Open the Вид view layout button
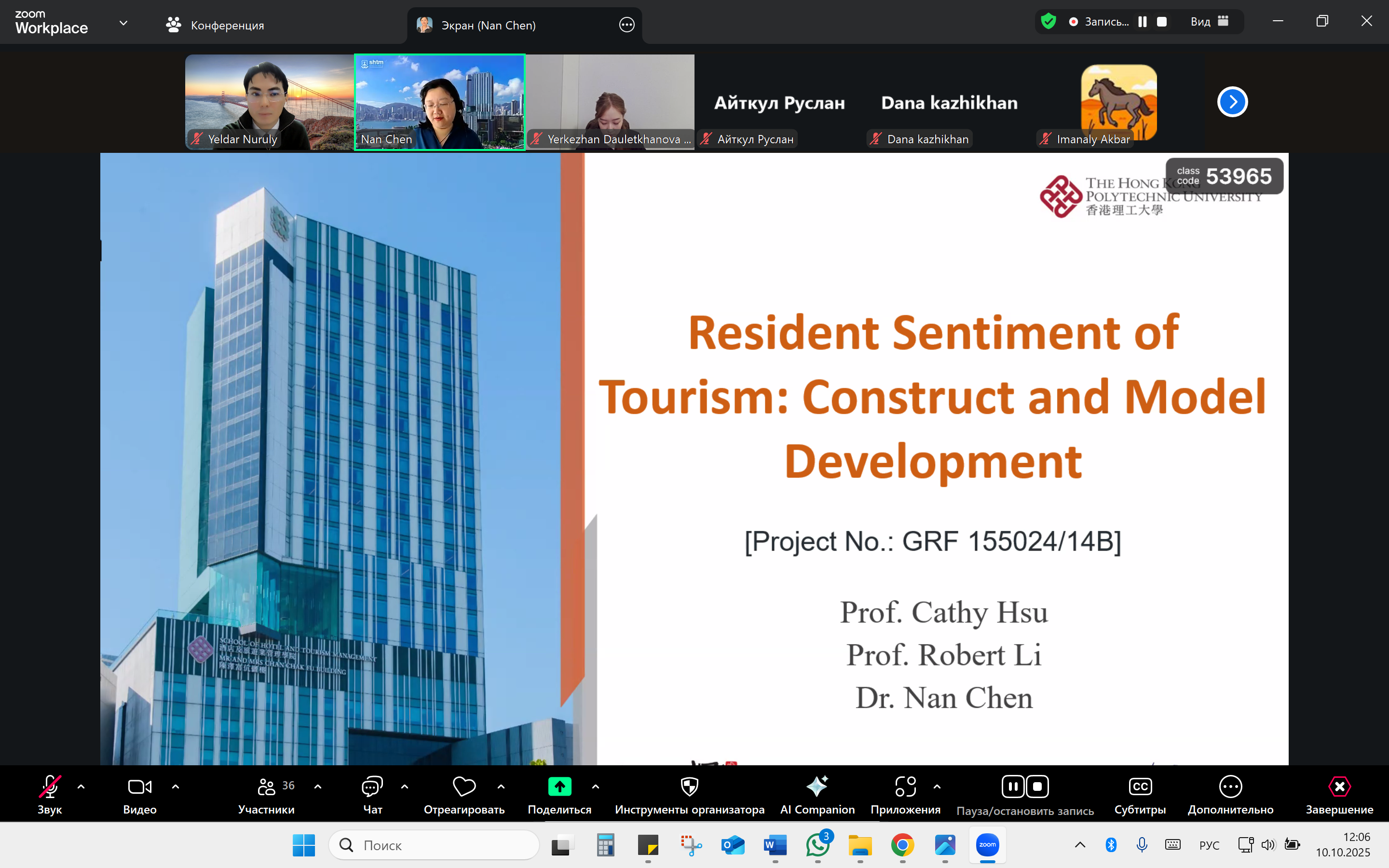This screenshot has height=868, width=1389. coord(1209,21)
